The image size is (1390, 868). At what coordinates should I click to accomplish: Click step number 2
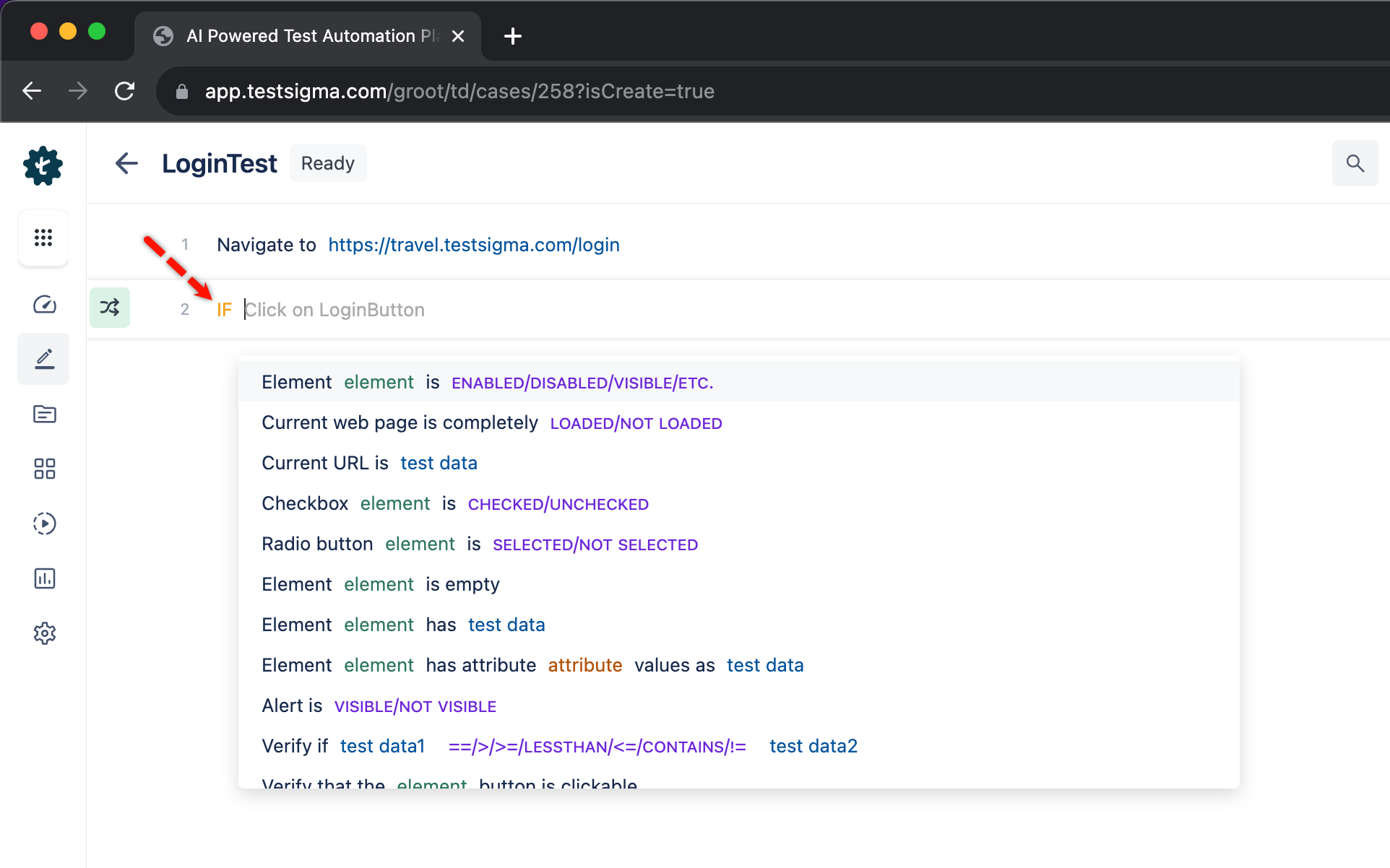(185, 310)
